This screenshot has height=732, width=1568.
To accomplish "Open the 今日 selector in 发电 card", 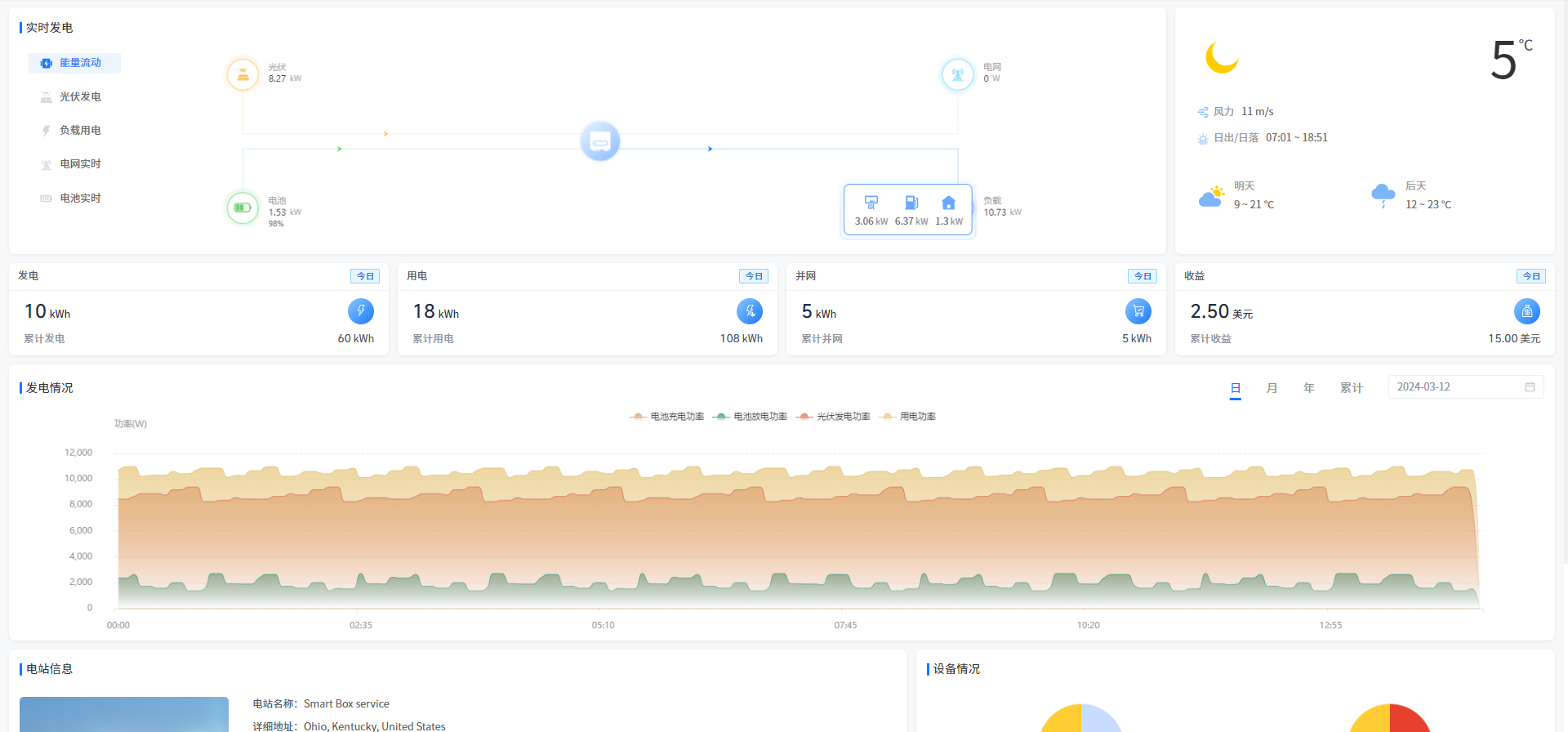I will point(365,276).
